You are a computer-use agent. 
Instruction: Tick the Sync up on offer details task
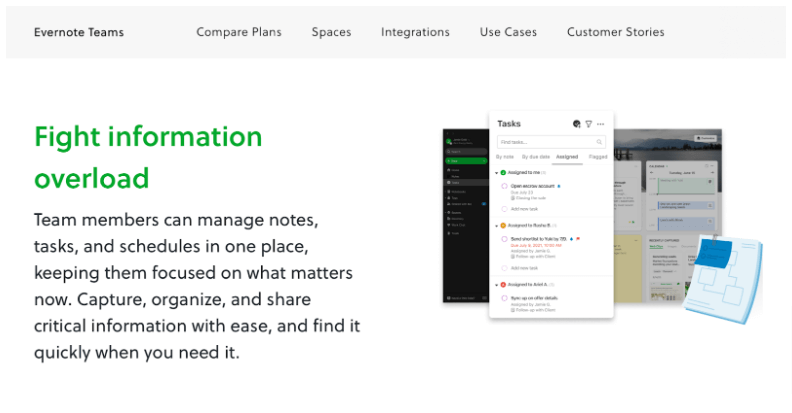504,299
